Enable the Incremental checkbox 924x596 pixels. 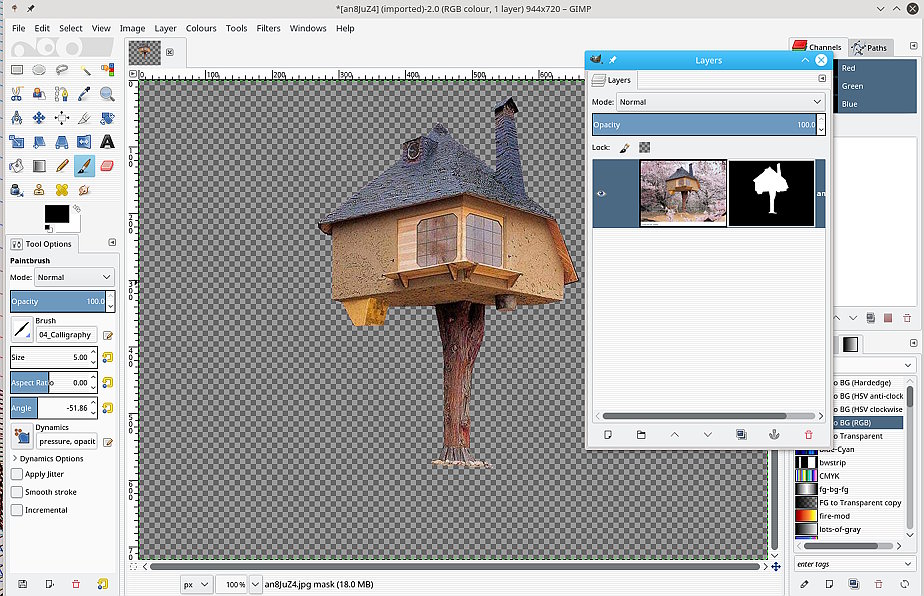click(17, 510)
